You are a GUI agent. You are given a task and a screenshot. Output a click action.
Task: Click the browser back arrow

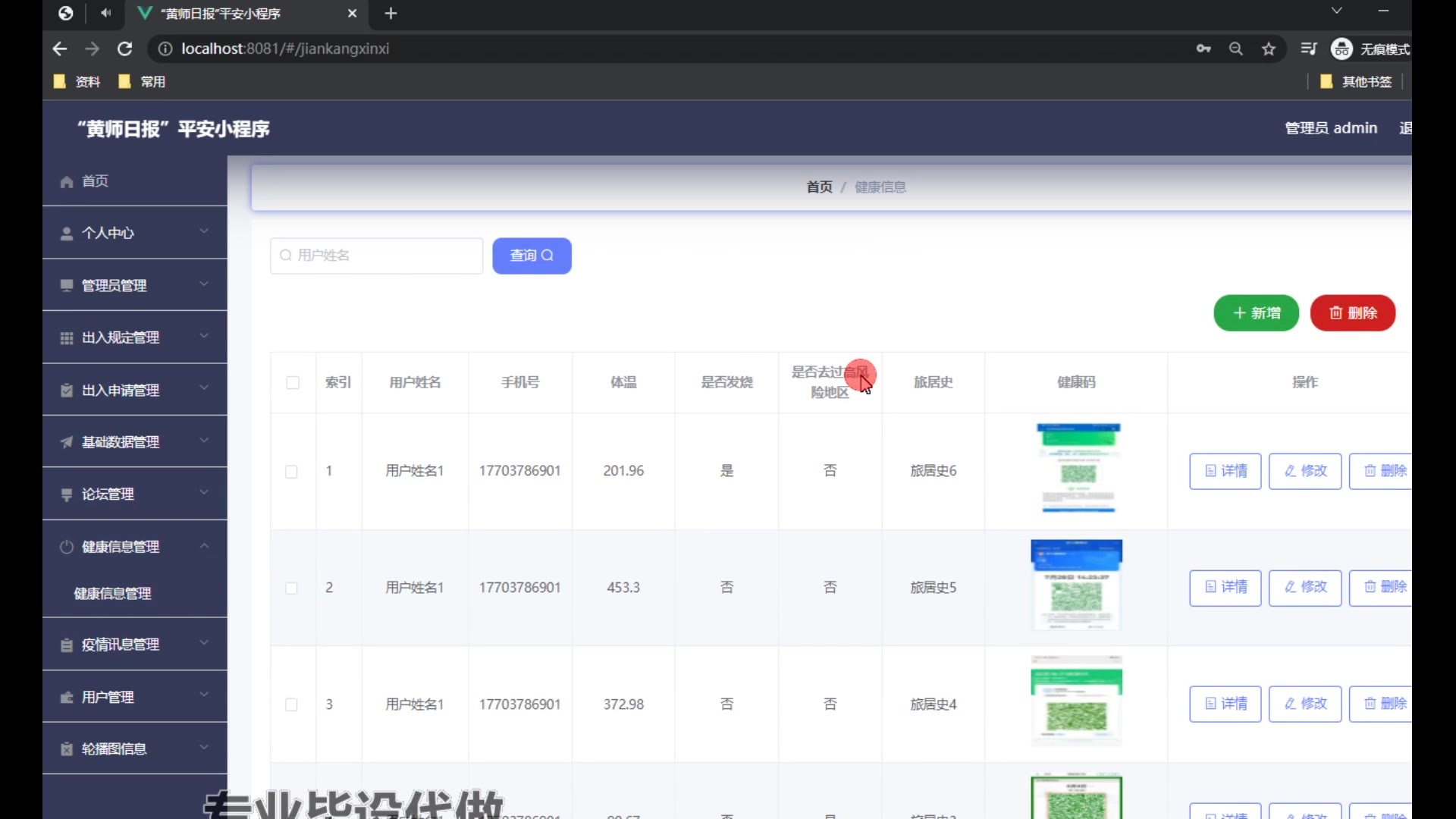[x=60, y=49]
